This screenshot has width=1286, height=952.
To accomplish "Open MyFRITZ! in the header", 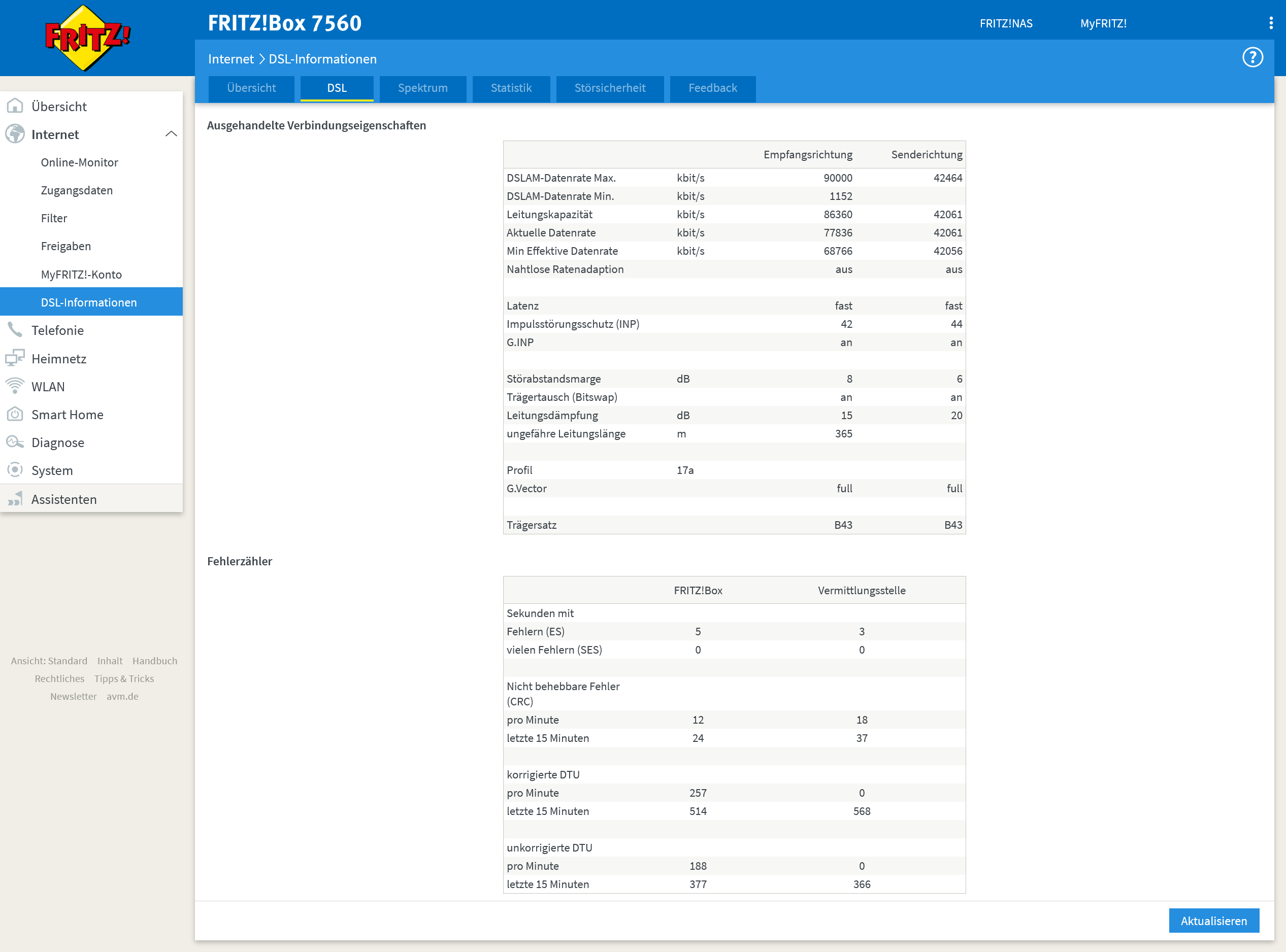I will tap(1103, 24).
